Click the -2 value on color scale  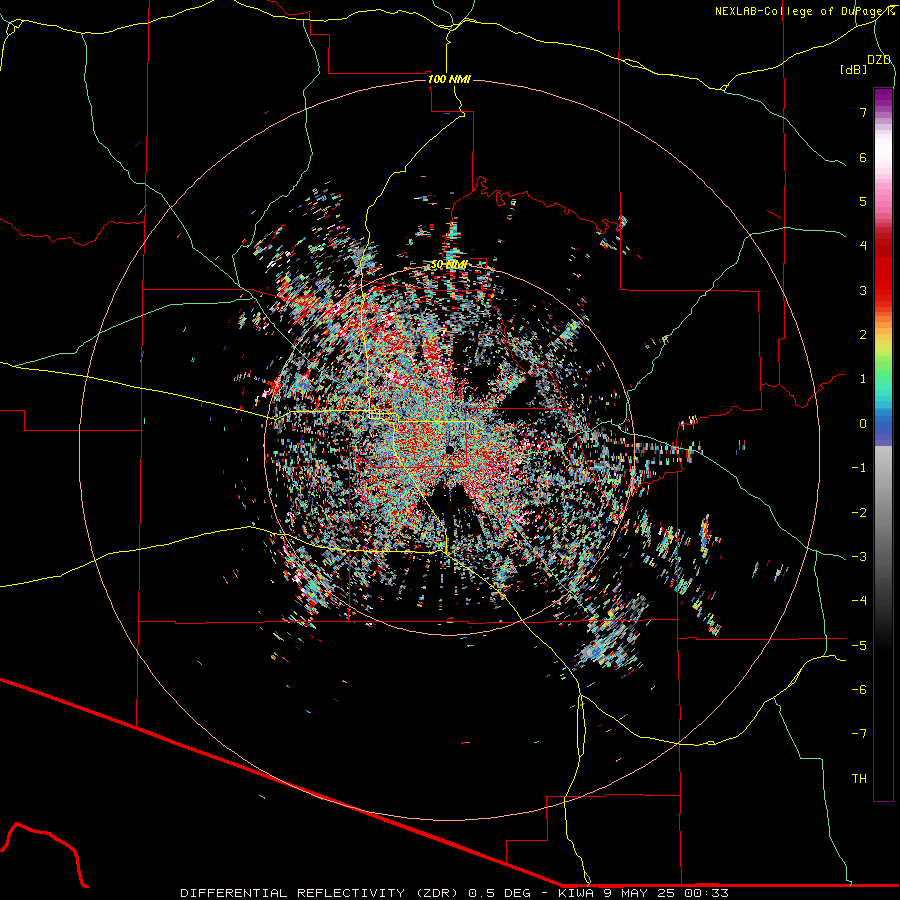pos(859,512)
